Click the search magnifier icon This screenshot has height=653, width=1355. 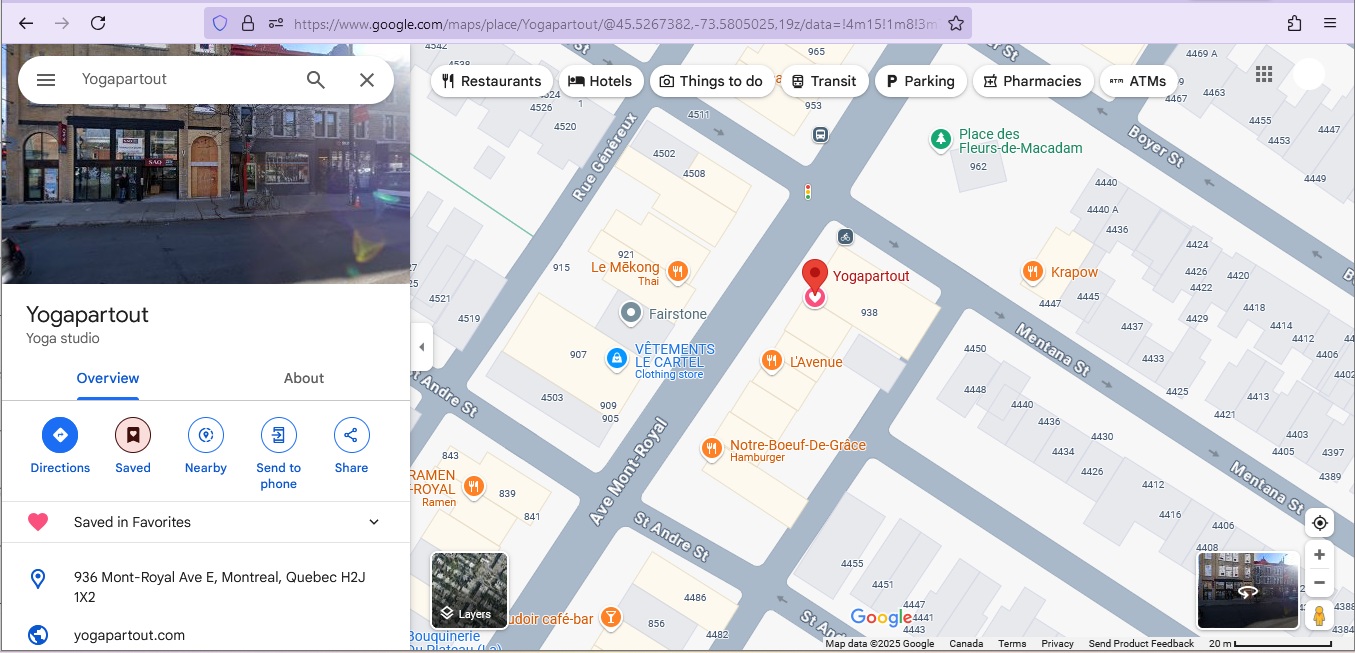click(x=316, y=80)
